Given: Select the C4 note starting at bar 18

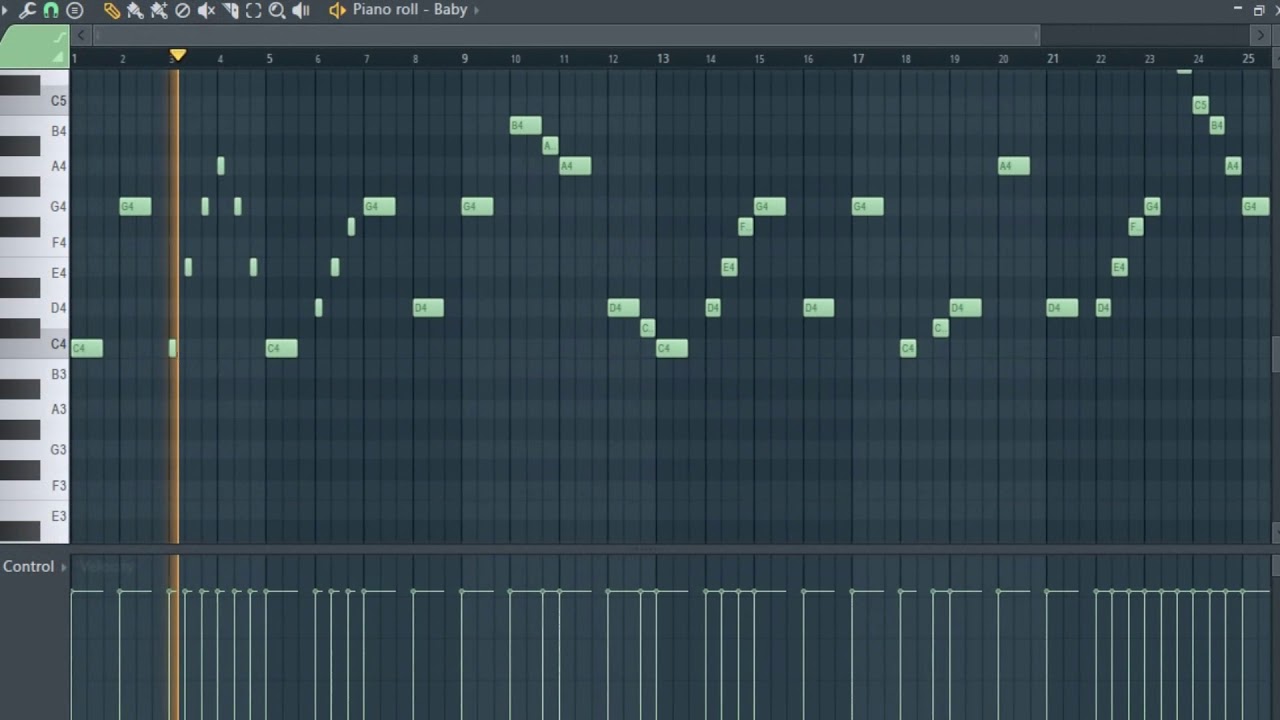Looking at the screenshot, I should click(x=908, y=348).
